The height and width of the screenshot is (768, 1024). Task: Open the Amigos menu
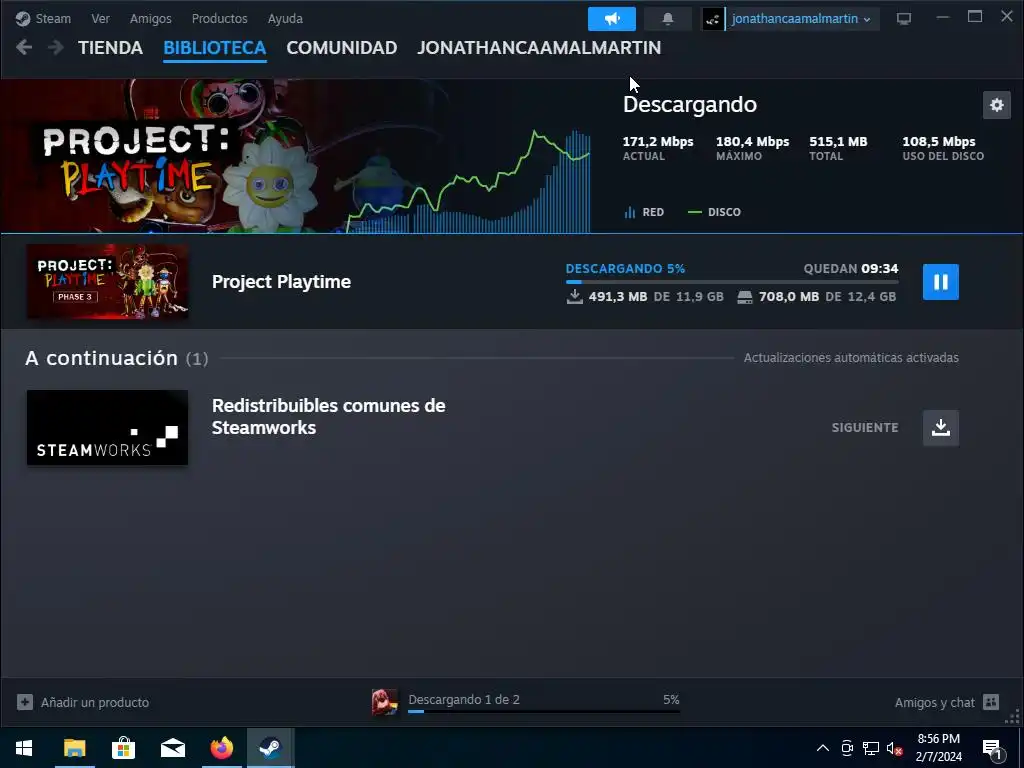pos(150,18)
